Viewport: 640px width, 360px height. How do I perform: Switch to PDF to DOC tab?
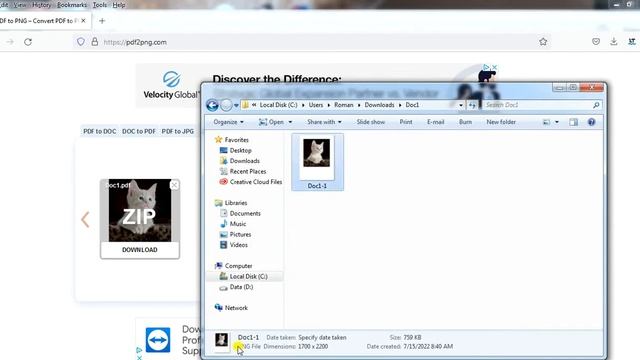pos(100,131)
